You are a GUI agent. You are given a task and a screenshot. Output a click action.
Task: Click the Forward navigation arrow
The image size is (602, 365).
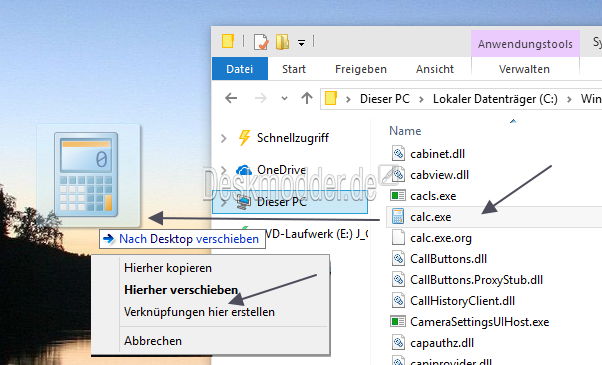click(x=260, y=98)
